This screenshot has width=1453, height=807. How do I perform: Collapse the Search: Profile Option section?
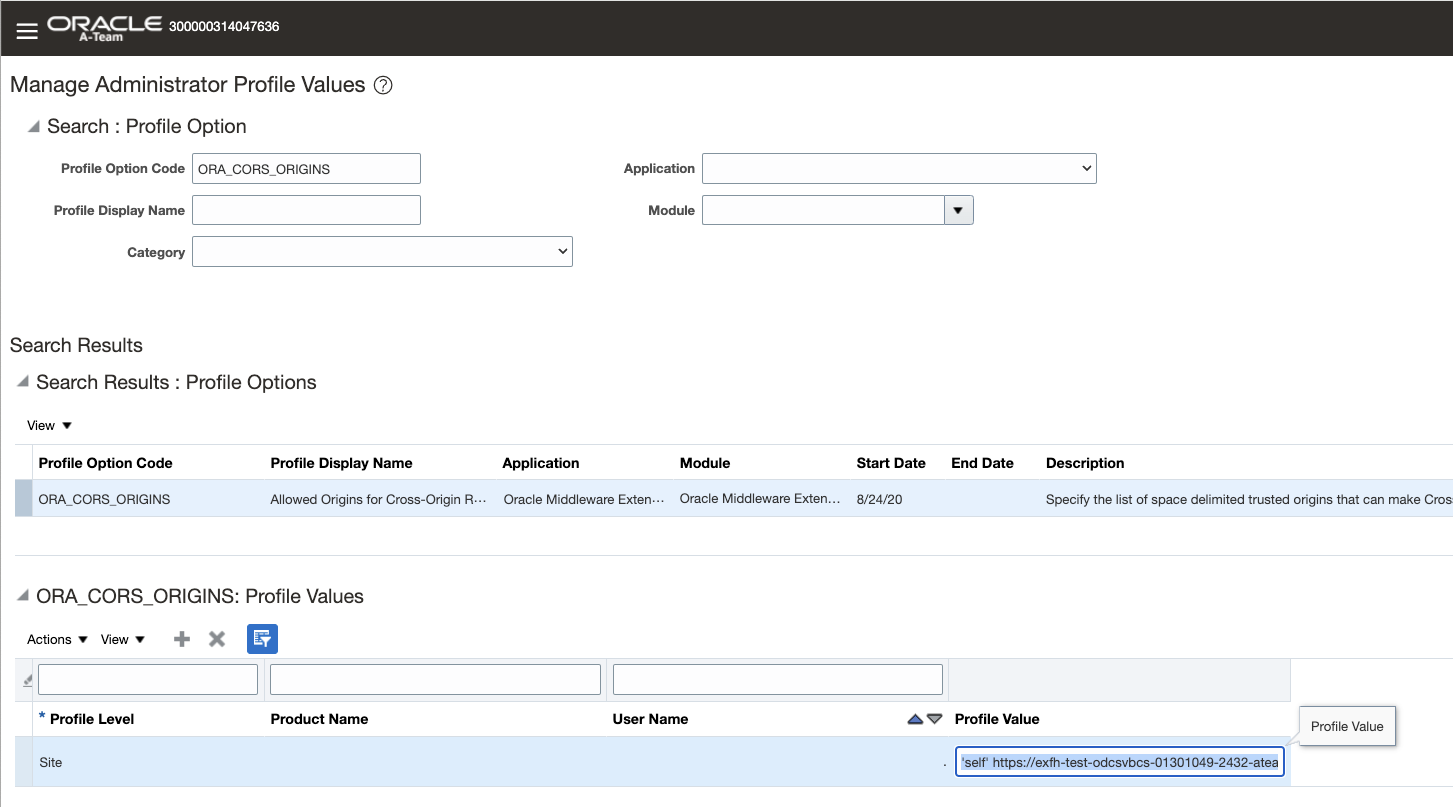(33, 127)
